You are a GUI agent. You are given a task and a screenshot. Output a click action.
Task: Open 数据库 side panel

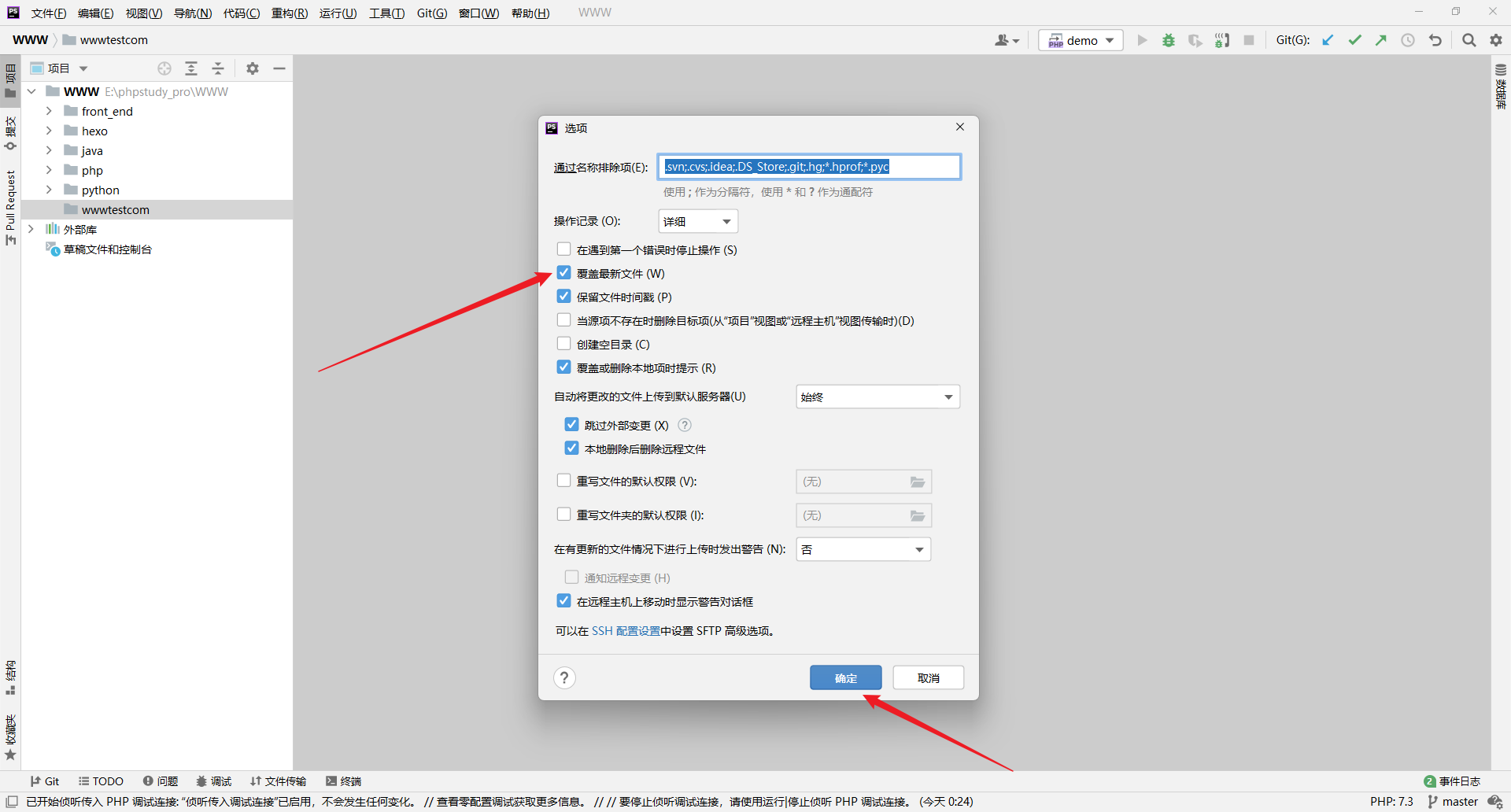(x=1501, y=87)
